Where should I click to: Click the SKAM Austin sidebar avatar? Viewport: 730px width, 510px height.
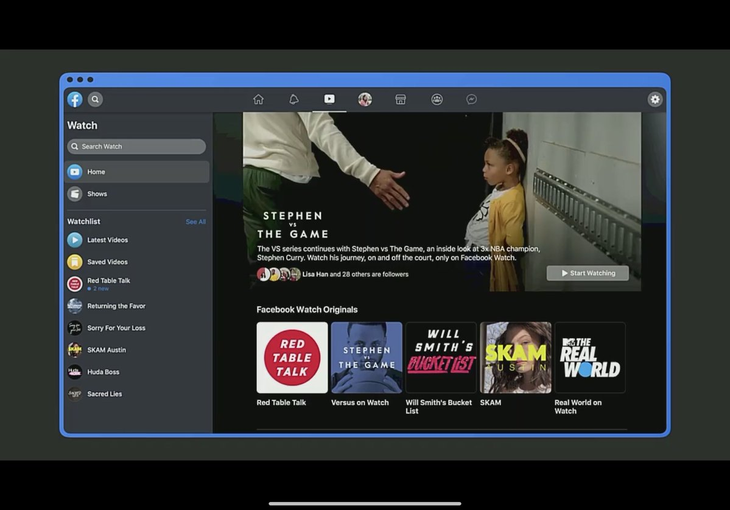pyautogui.click(x=74, y=350)
